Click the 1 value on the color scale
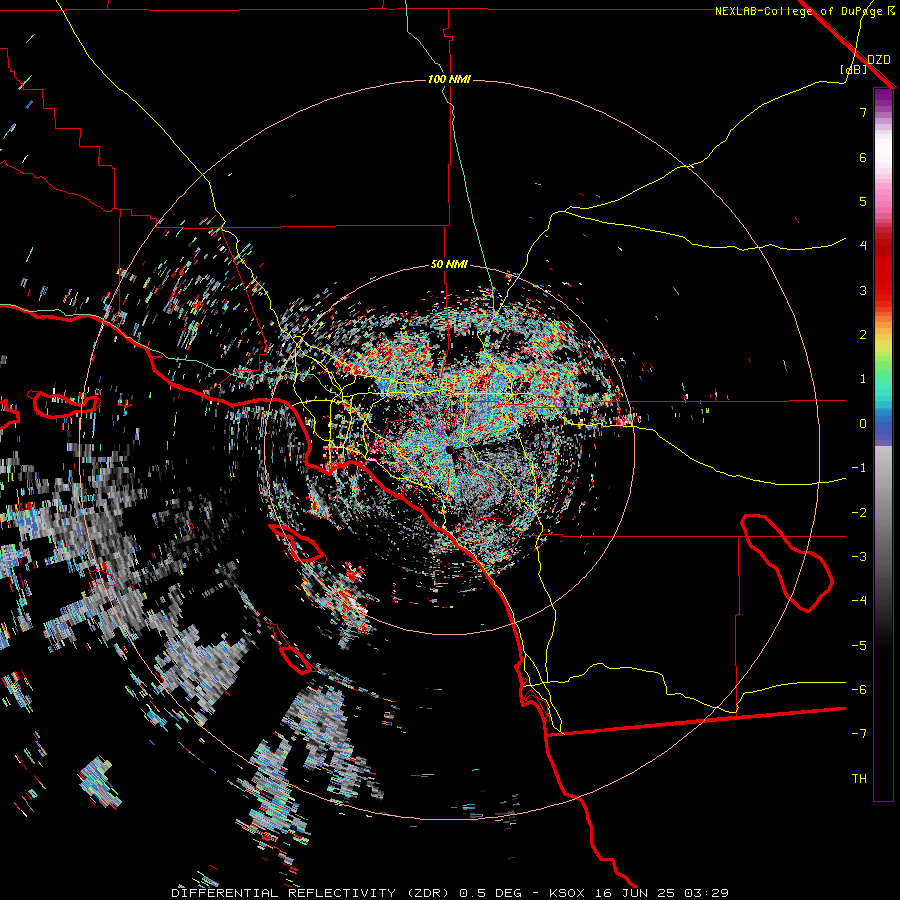This screenshot has height=900, width=900. pyautogui.click(x=863, y=379)
